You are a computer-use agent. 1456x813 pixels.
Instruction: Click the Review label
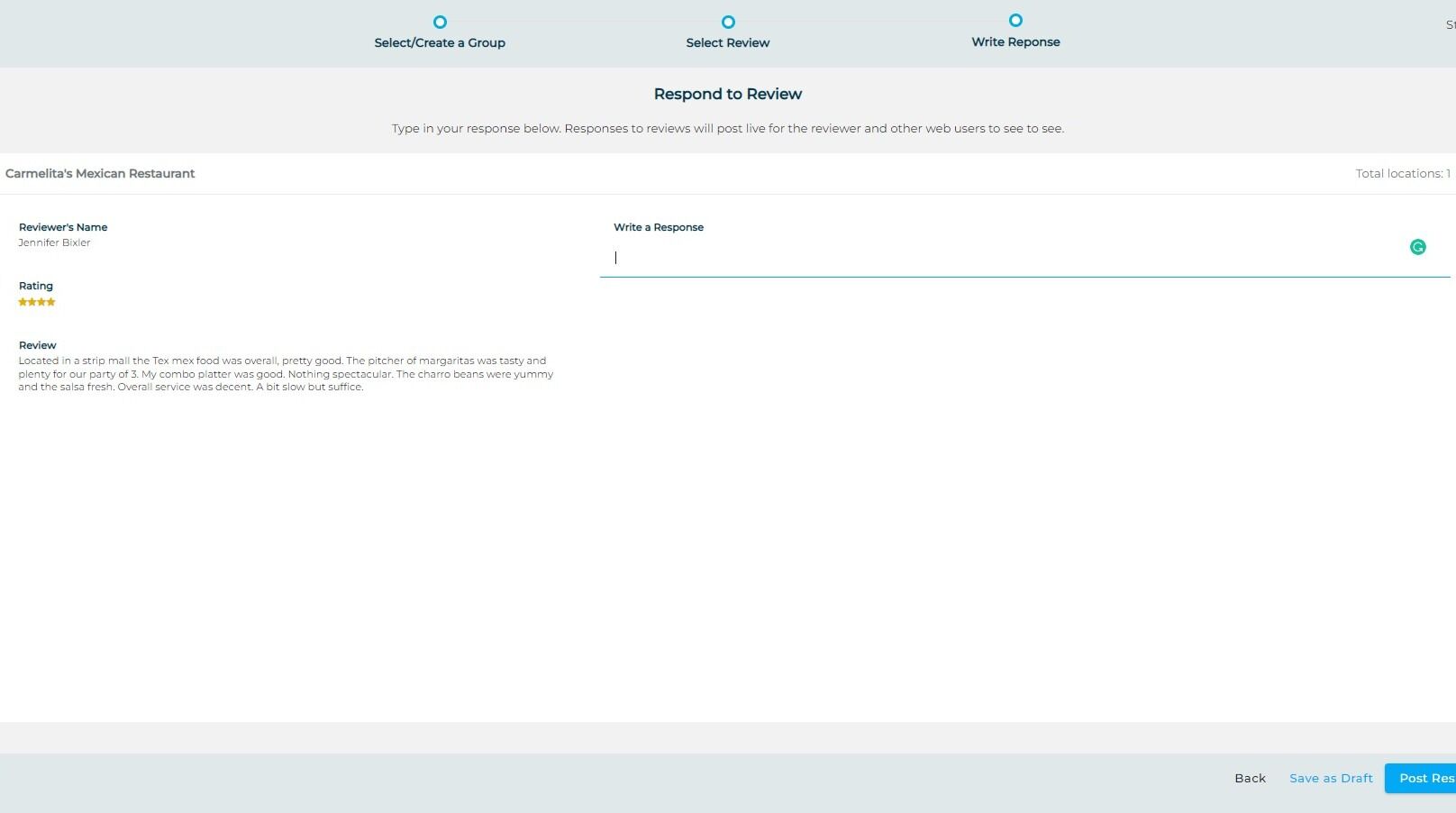tap(37, 345)
